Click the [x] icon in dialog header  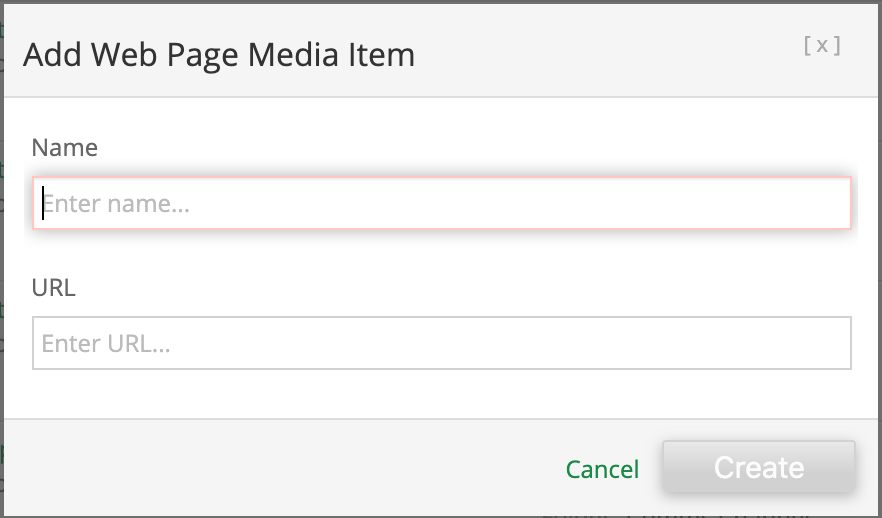821,46
